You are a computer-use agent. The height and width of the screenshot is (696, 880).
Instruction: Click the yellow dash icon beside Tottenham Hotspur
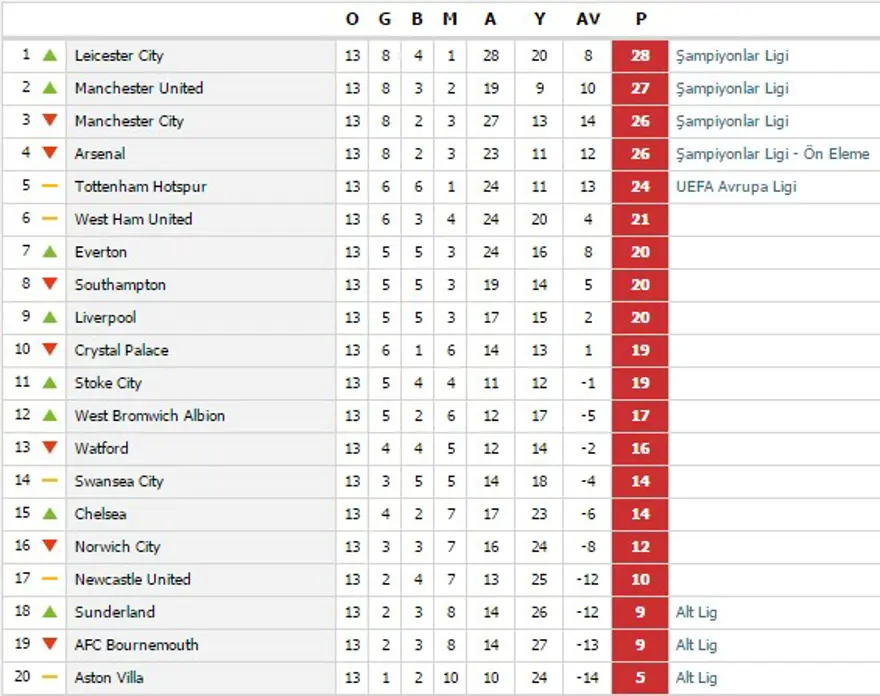[50, 186]
